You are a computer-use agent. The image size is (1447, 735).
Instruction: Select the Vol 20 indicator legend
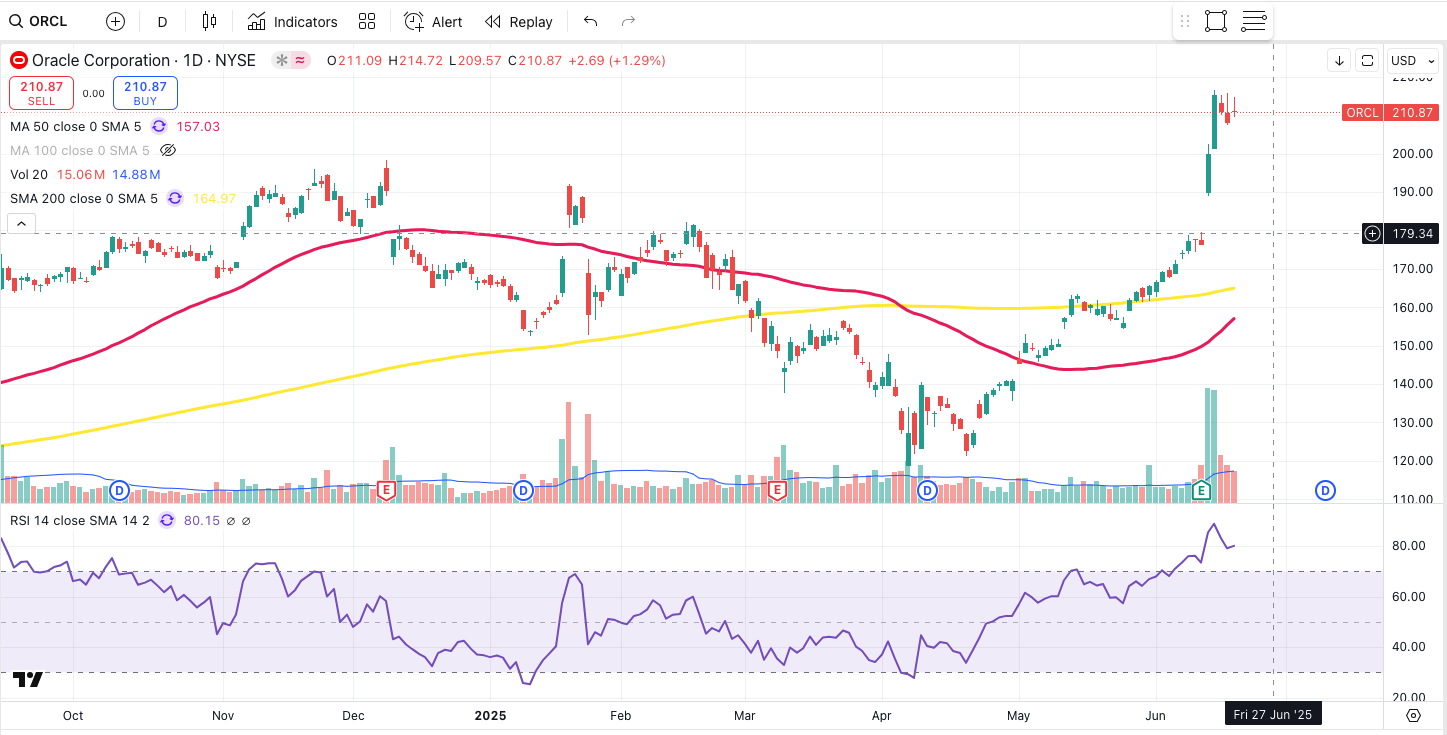29,174
